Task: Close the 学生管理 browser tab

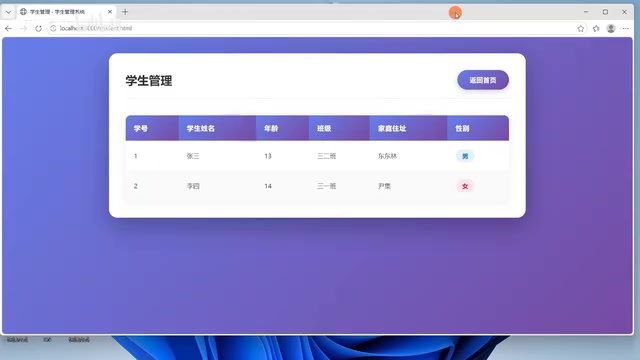Action: [110, 12]
